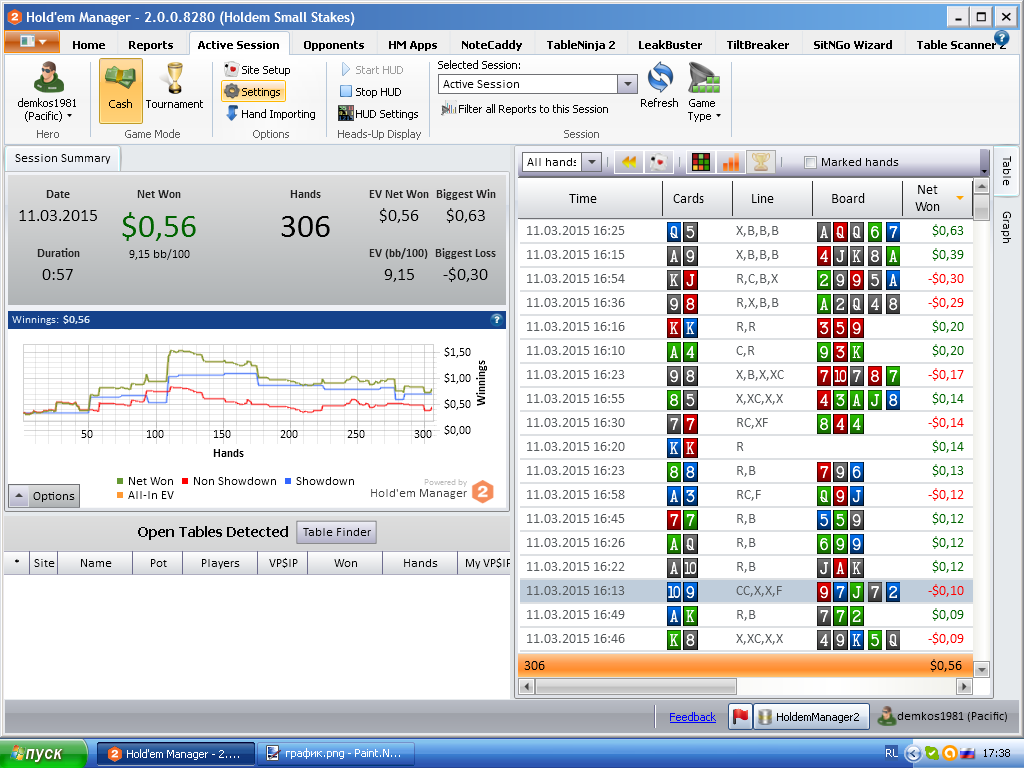The height and width of the screenshot is (768, 1024).
Task: Click the help icon at top right of ribbon
Action: pos(1001,38)
